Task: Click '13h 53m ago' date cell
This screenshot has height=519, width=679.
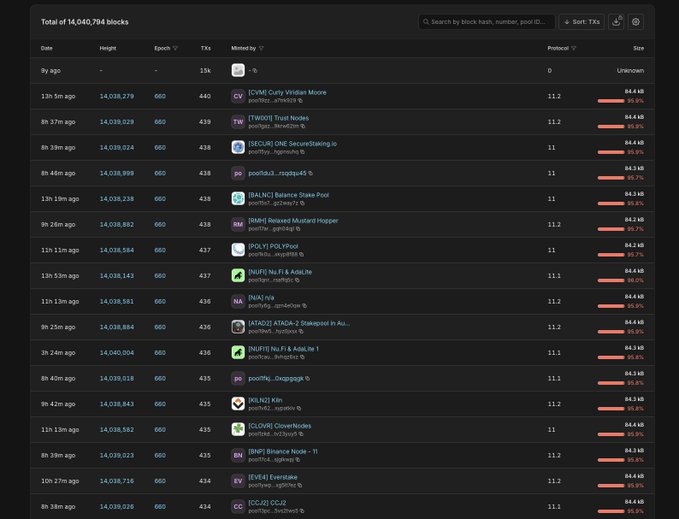Action: coord(60,275)
